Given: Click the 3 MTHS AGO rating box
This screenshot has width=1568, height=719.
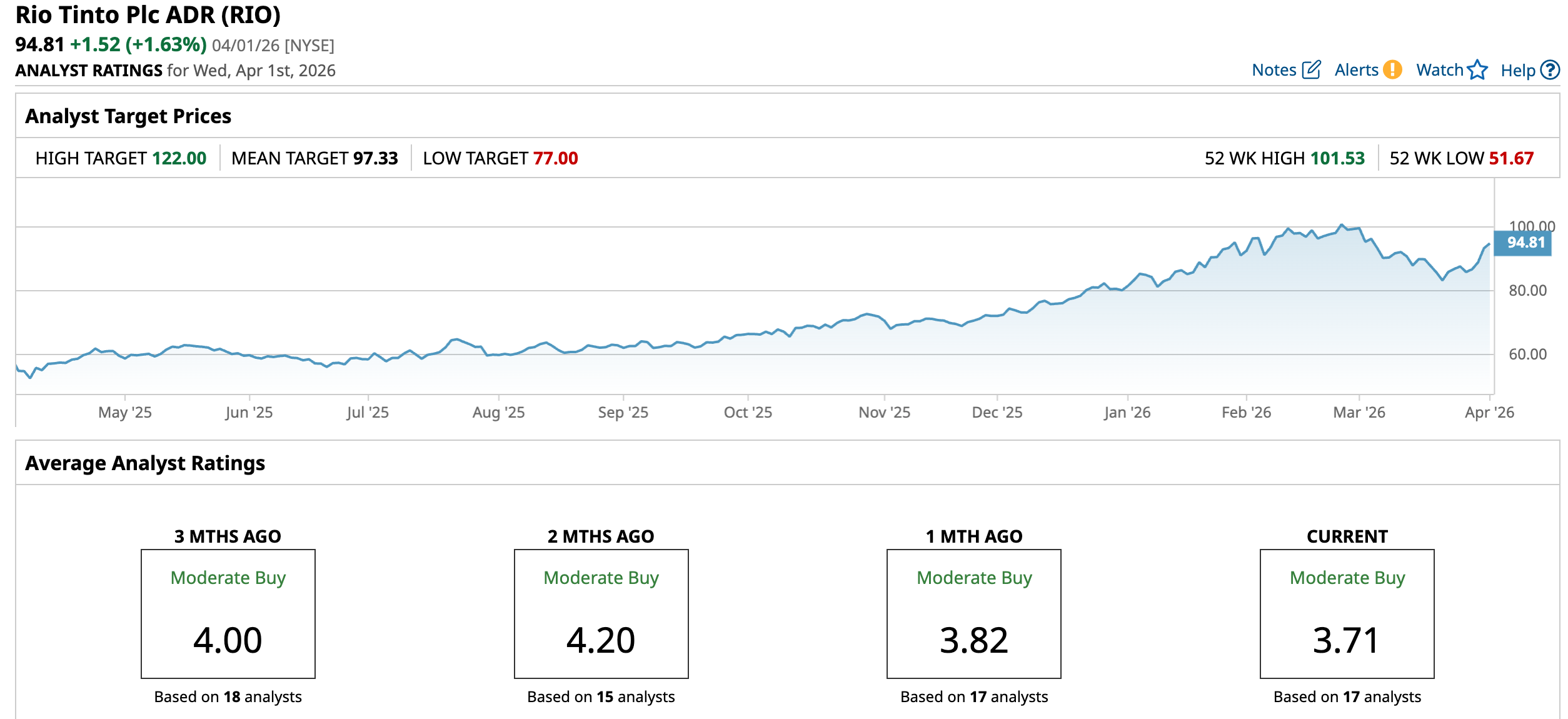Looking at the screenshot, I should [x=228, y=613].
